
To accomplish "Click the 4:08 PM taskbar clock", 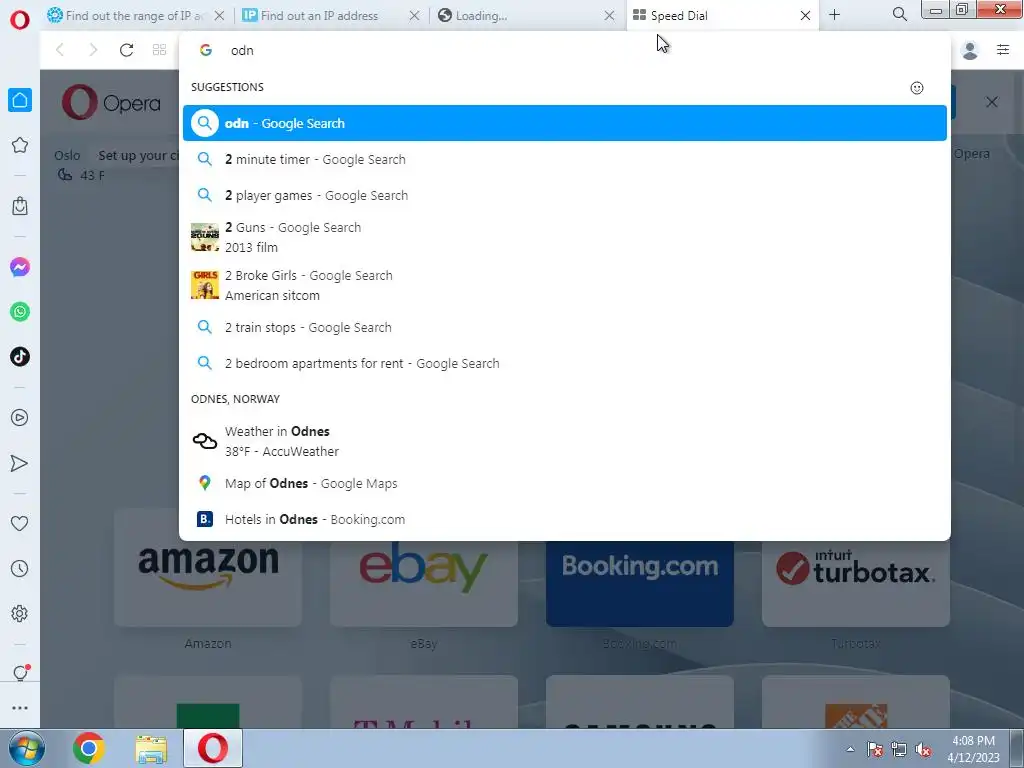I will coord(973,748).
